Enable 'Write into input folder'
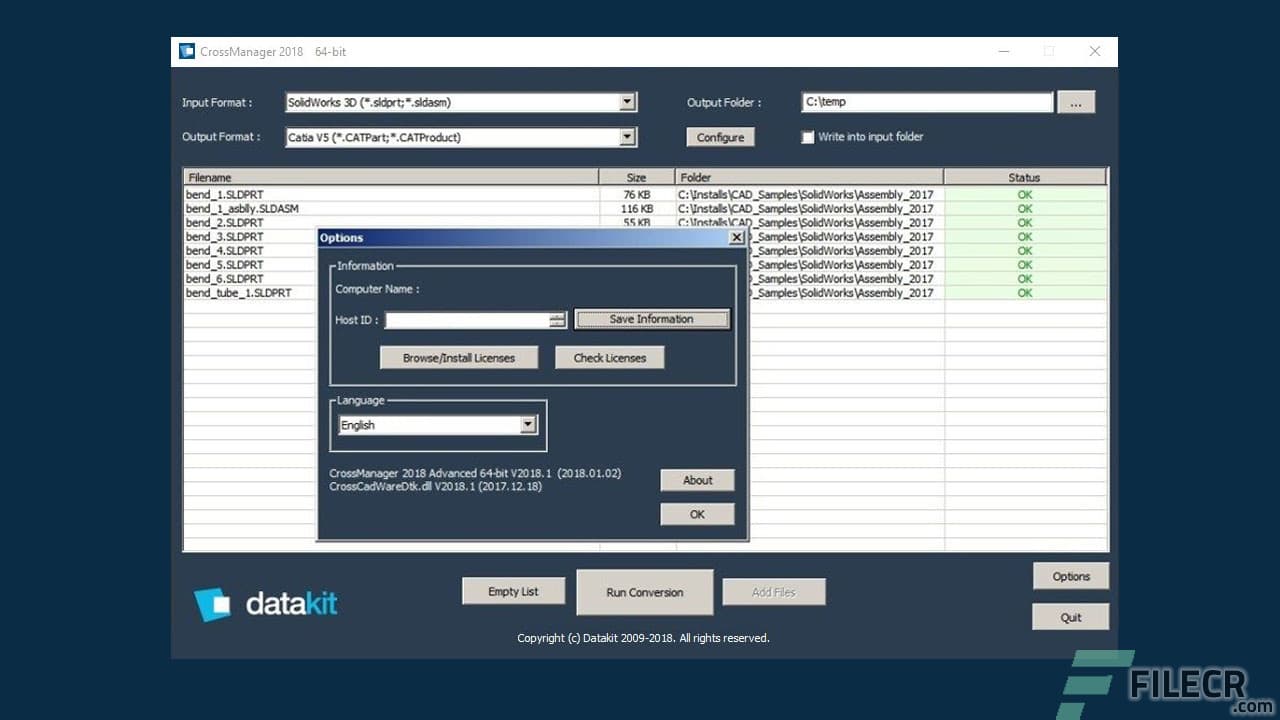1280x720 pixels. 808,137
